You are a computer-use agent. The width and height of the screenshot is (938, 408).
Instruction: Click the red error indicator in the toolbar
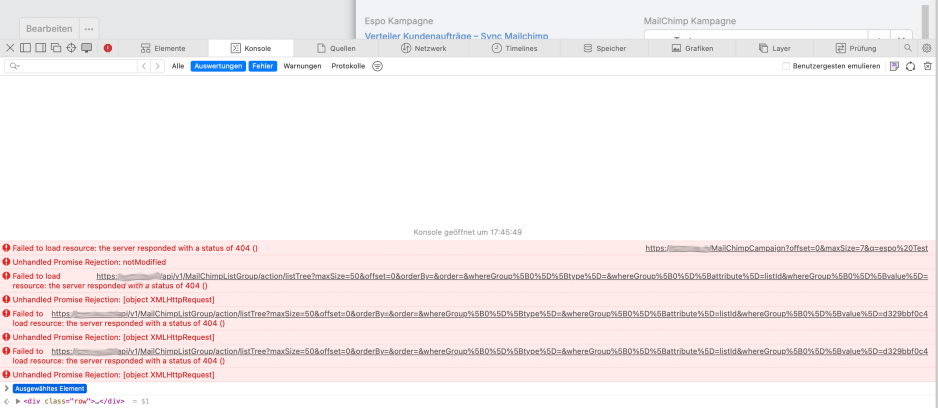(x=108, y=48)
